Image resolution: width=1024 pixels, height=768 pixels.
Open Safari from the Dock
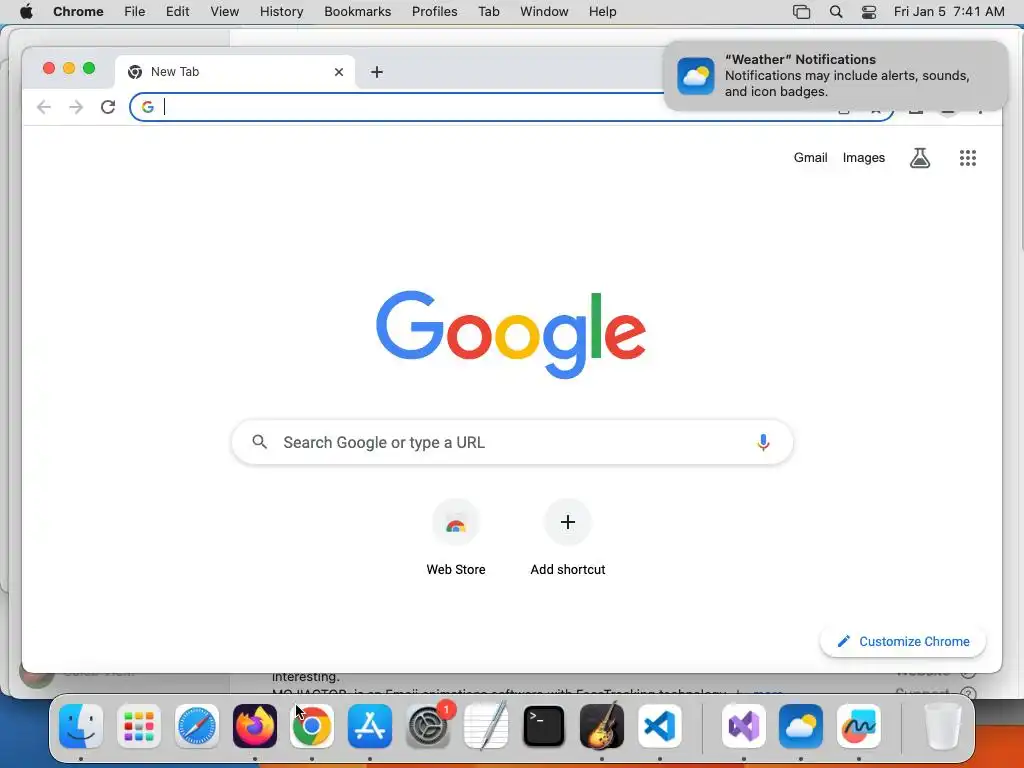(197, 726)
